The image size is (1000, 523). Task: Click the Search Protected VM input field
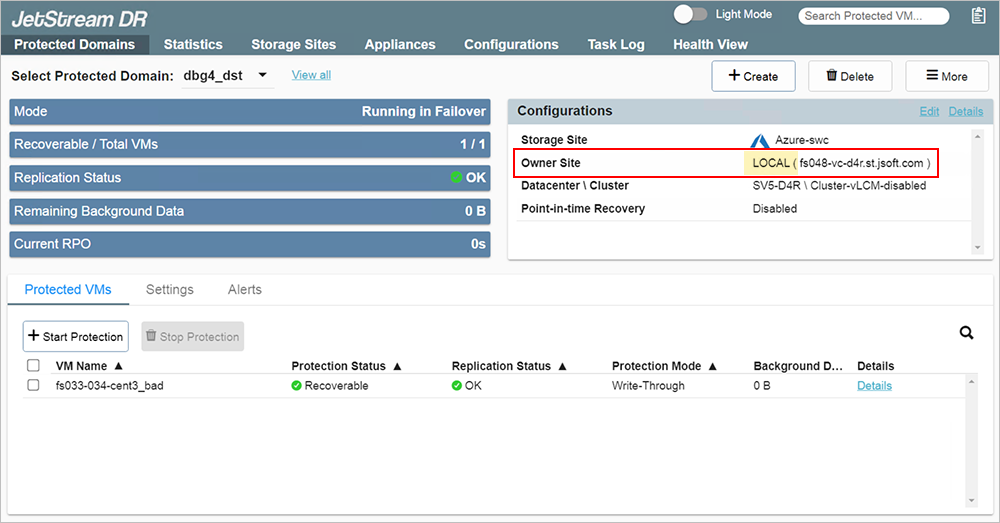873,16
